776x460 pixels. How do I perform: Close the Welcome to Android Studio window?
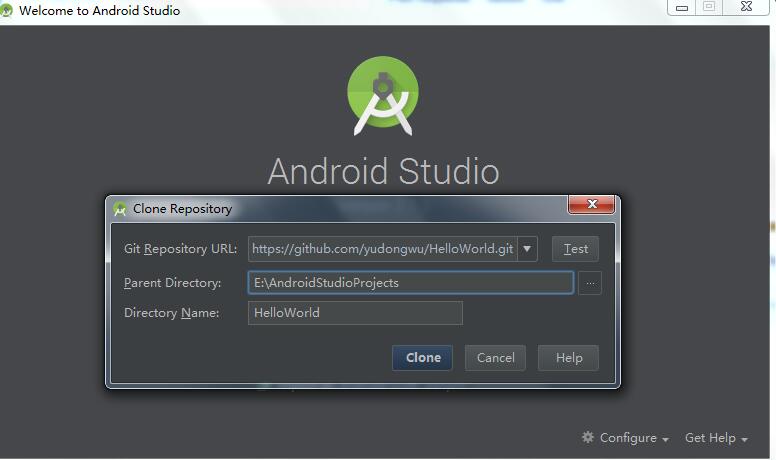pos(746,7)
